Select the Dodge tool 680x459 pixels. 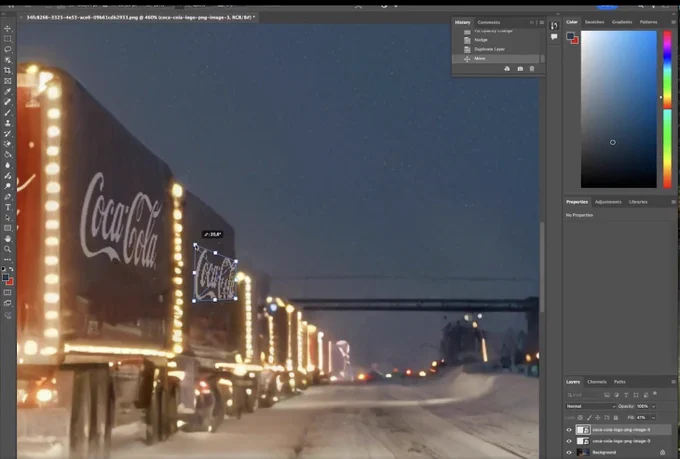[8, 186]
